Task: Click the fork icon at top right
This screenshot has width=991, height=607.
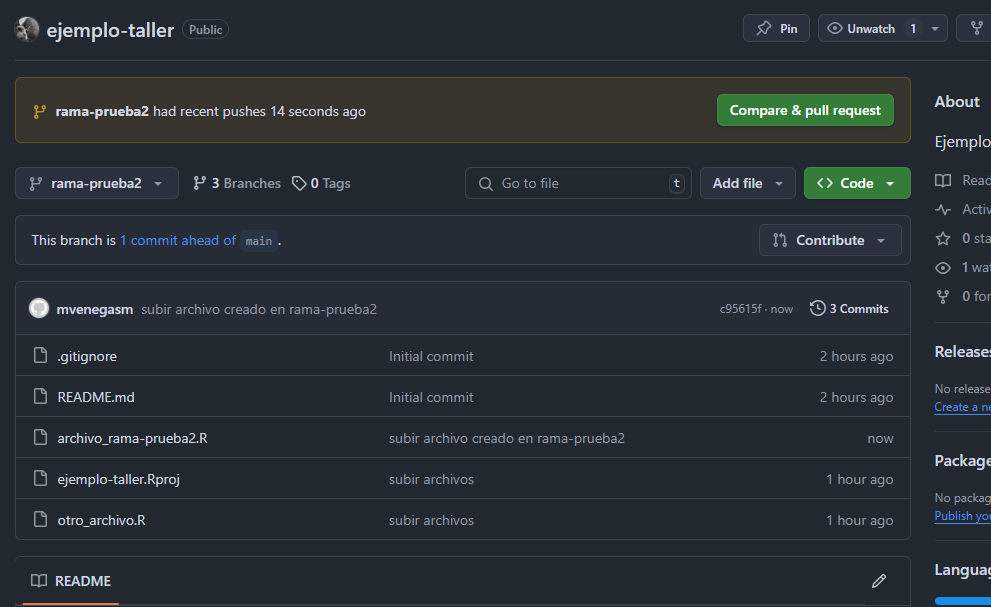Action: 976,28
